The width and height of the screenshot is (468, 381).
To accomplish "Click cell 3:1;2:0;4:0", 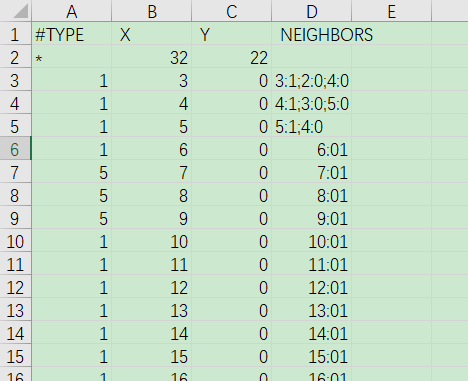I will tap(311, 80).
